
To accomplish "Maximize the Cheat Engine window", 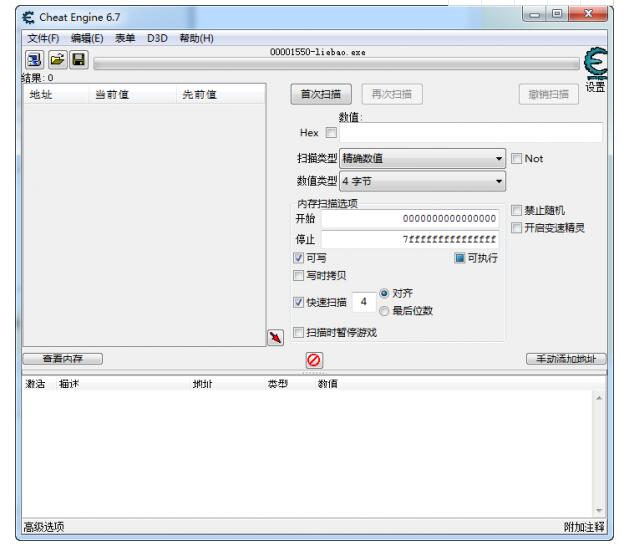I will [557, 14].
